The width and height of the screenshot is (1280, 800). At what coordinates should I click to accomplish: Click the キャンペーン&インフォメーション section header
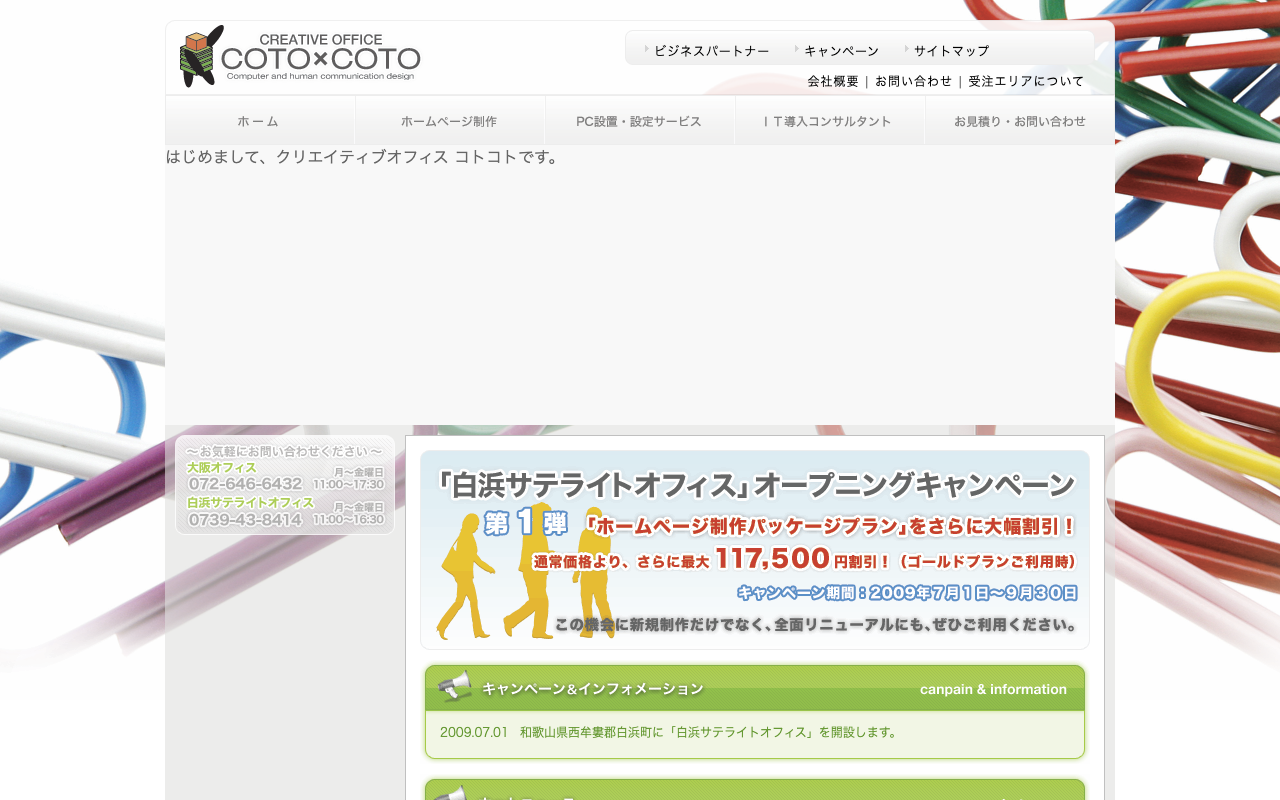click(x=755, y=688)
